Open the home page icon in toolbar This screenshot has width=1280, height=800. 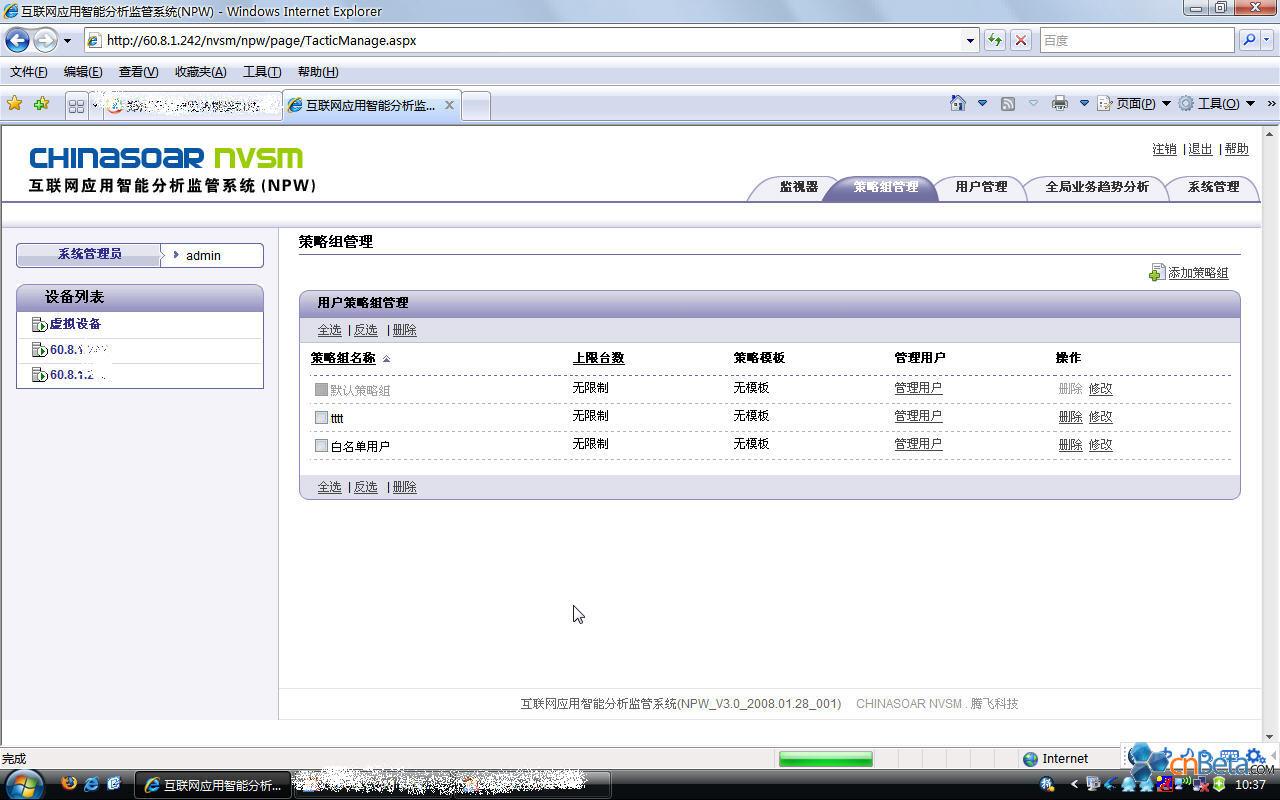click(957, 103)
